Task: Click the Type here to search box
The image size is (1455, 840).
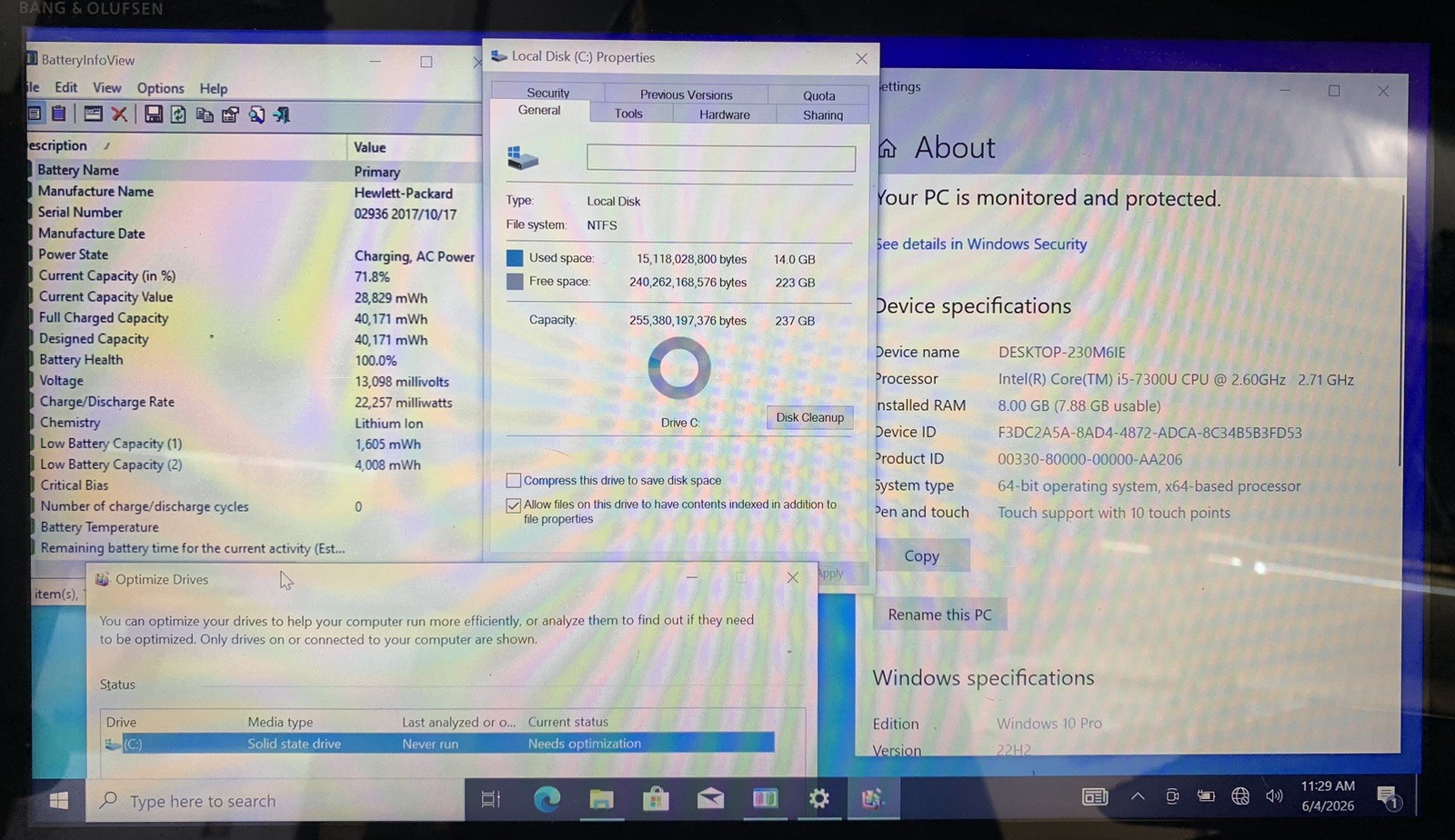Action: click(276, 801)
